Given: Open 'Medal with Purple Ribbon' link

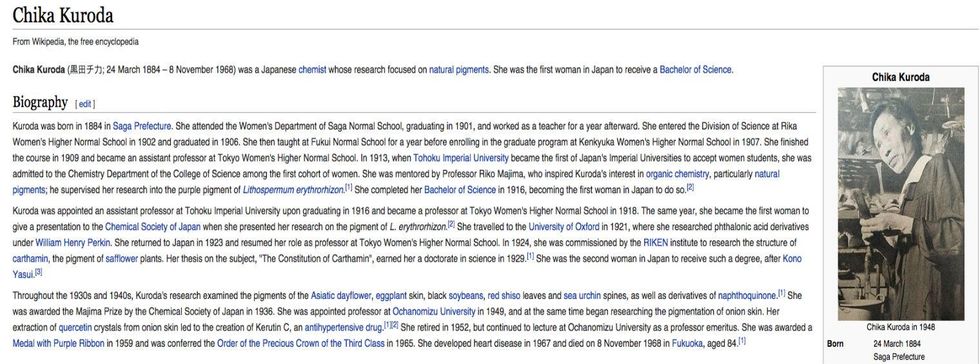Looking at the screenshot, I should coord(59,343).
